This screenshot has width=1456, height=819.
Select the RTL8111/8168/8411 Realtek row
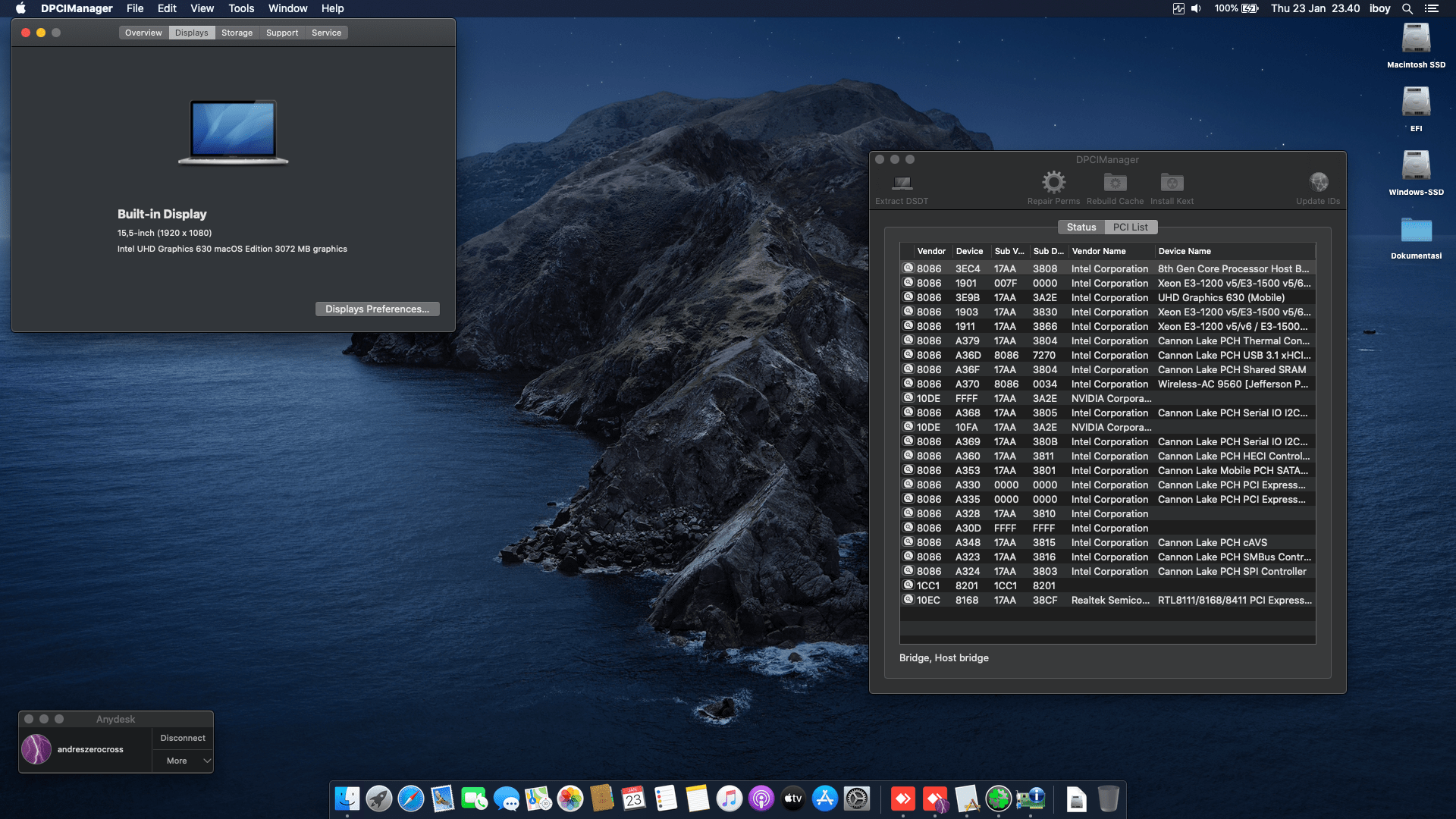point(1107,600)
